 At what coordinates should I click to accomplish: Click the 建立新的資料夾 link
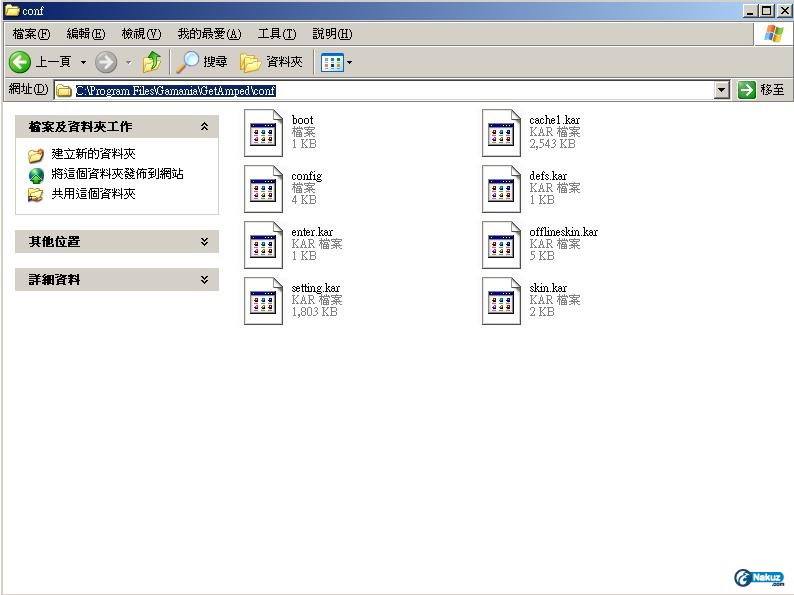pyautogui.click(x=93, y=154)
